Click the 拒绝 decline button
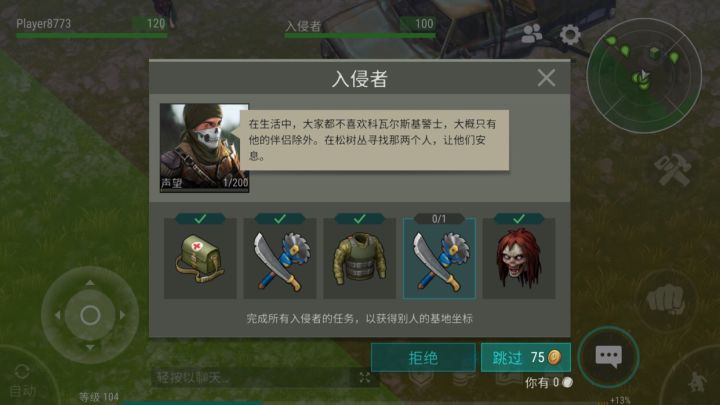This screenshot has width=720, height=405. (423, 357)
